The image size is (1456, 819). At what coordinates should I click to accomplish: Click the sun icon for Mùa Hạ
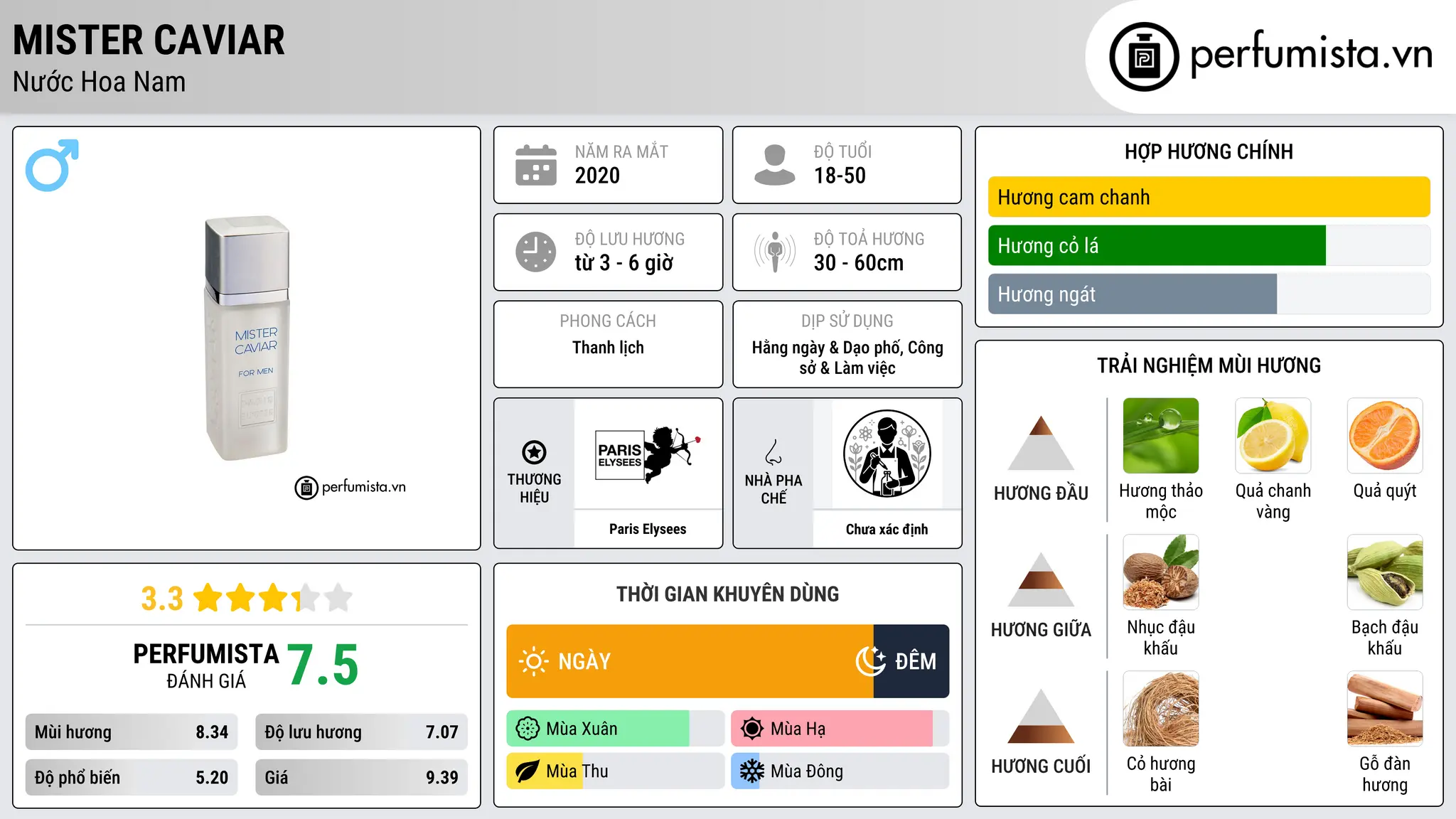pos(752,729)
